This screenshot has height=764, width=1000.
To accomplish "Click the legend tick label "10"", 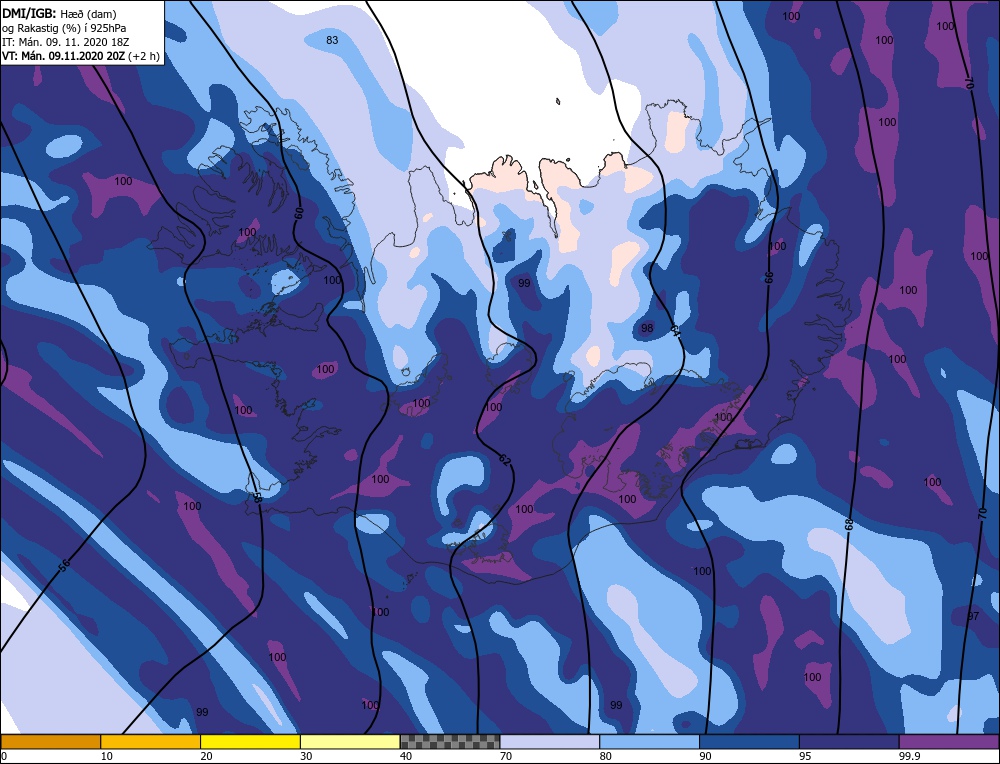I will tap(107, 756).
